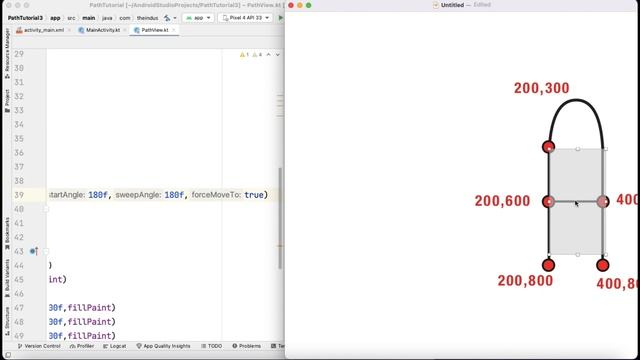Go to previous highlighted error arrow
This screenshot has height=360, width=640.
click(x=269, y=55)
